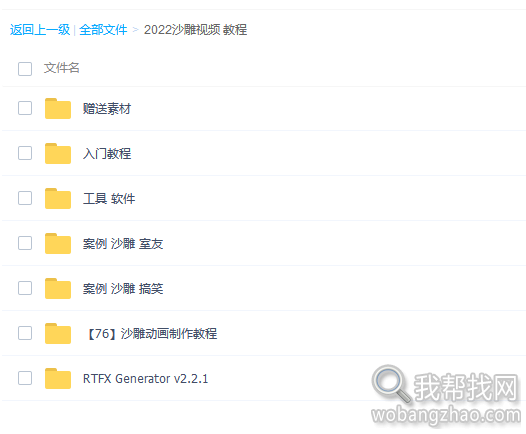Open the 【76】沙雕动画制作教程 folder icon
Image resolution: width=526 pixels, height=434 pixels.
(x=58, y=333)
